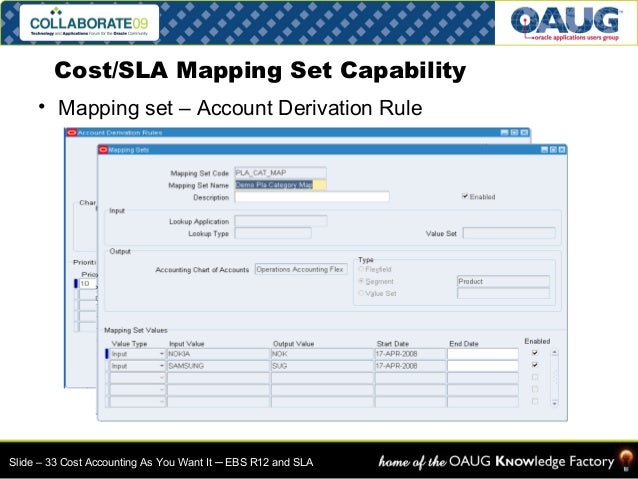Close the Account Derivation Rules window
638x479 pixels.
coord(524,133)
